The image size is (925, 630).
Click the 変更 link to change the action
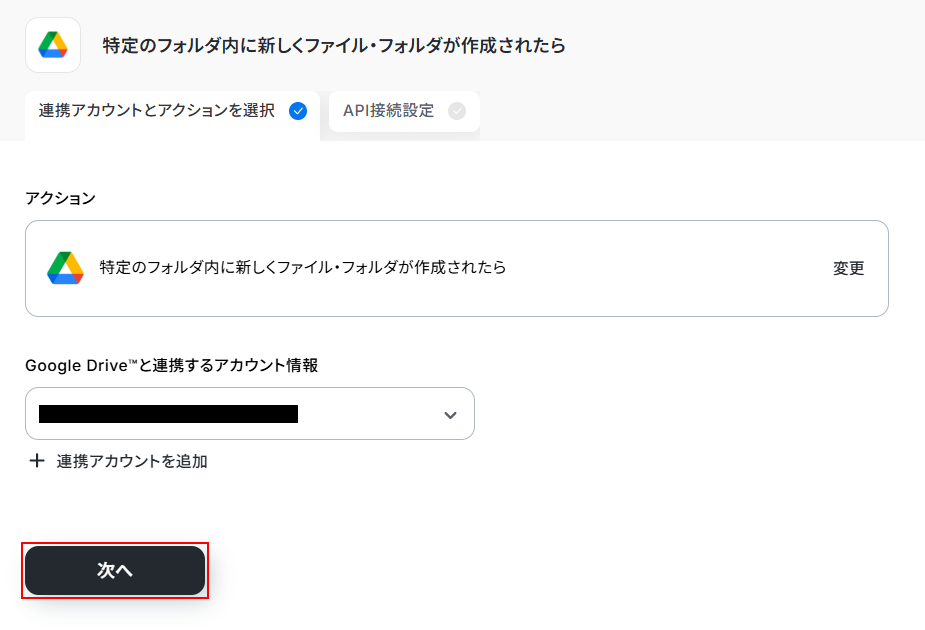tap(848, 268)
